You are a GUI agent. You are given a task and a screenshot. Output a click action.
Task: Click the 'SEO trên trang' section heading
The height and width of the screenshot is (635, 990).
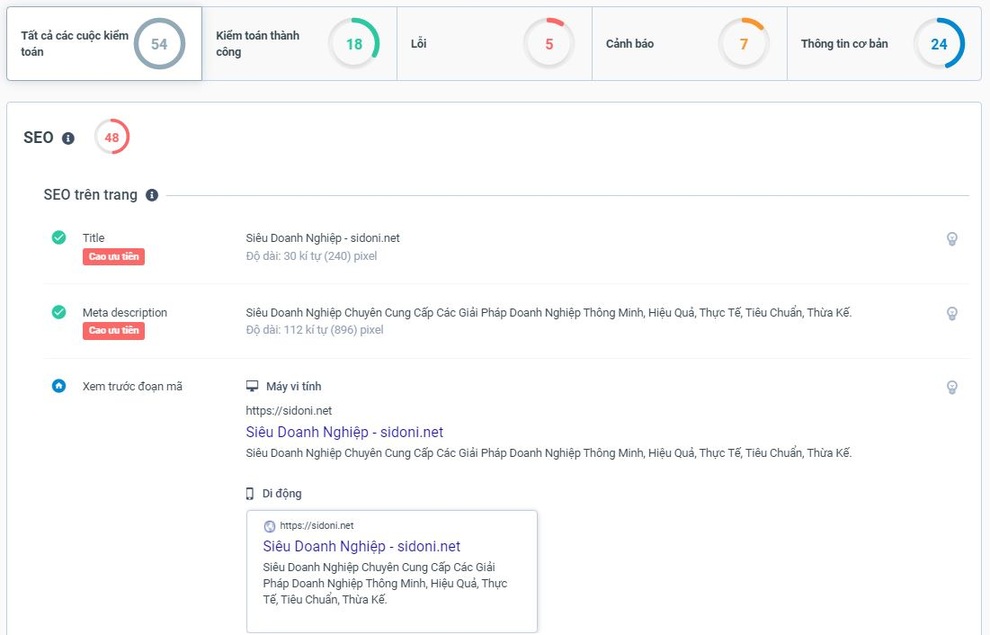click(x=90, y=194)
